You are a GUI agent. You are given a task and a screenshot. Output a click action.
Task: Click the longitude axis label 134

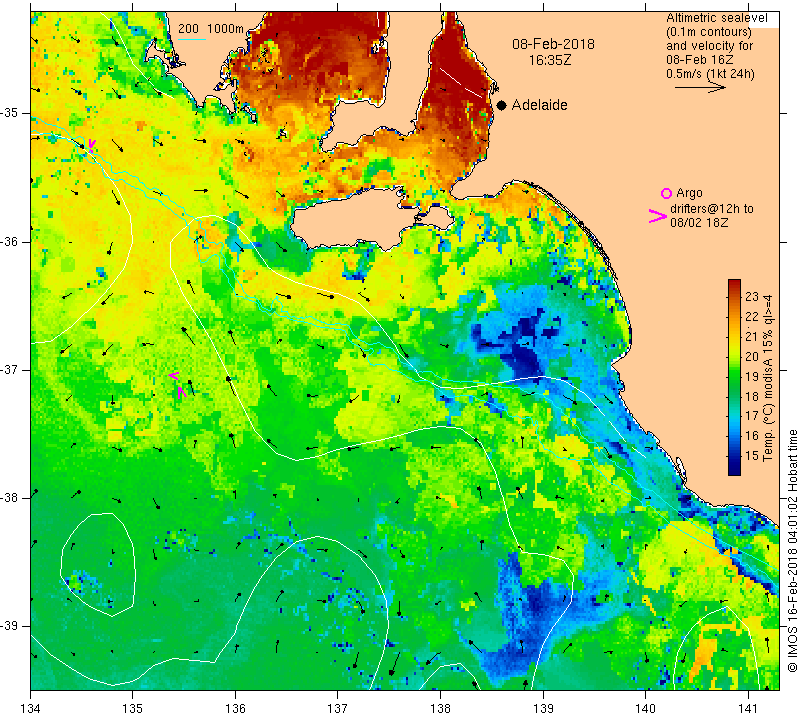[x=31, y=709]
